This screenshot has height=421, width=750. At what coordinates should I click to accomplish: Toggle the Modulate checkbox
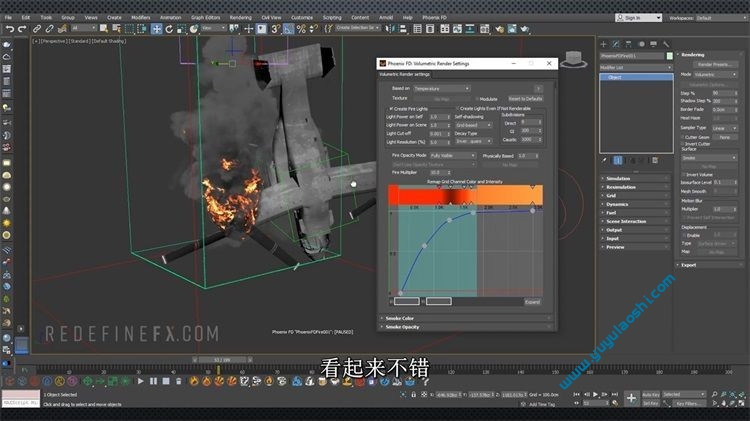[x=477, y=99]
